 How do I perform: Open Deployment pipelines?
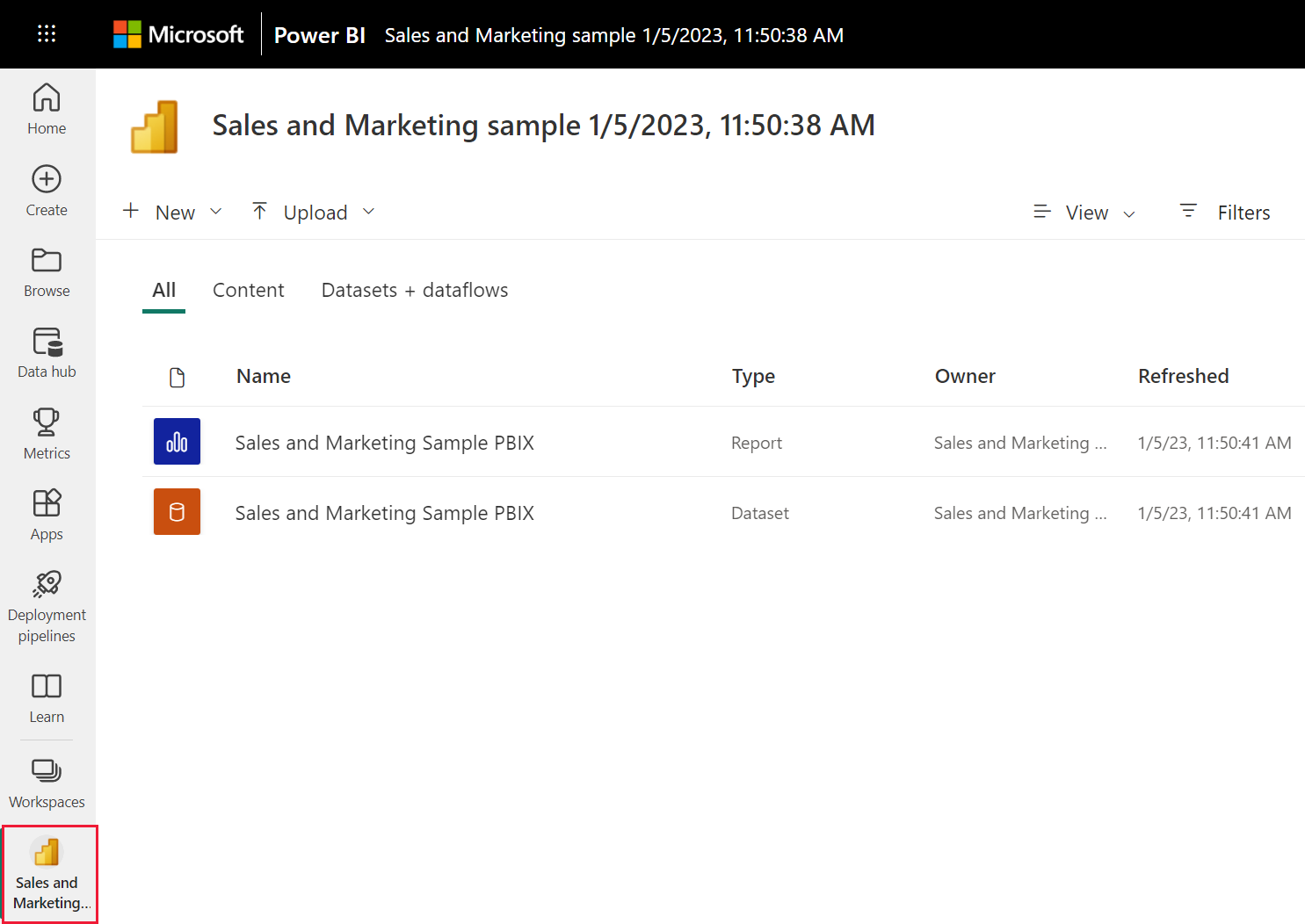[x=47, y=601]
